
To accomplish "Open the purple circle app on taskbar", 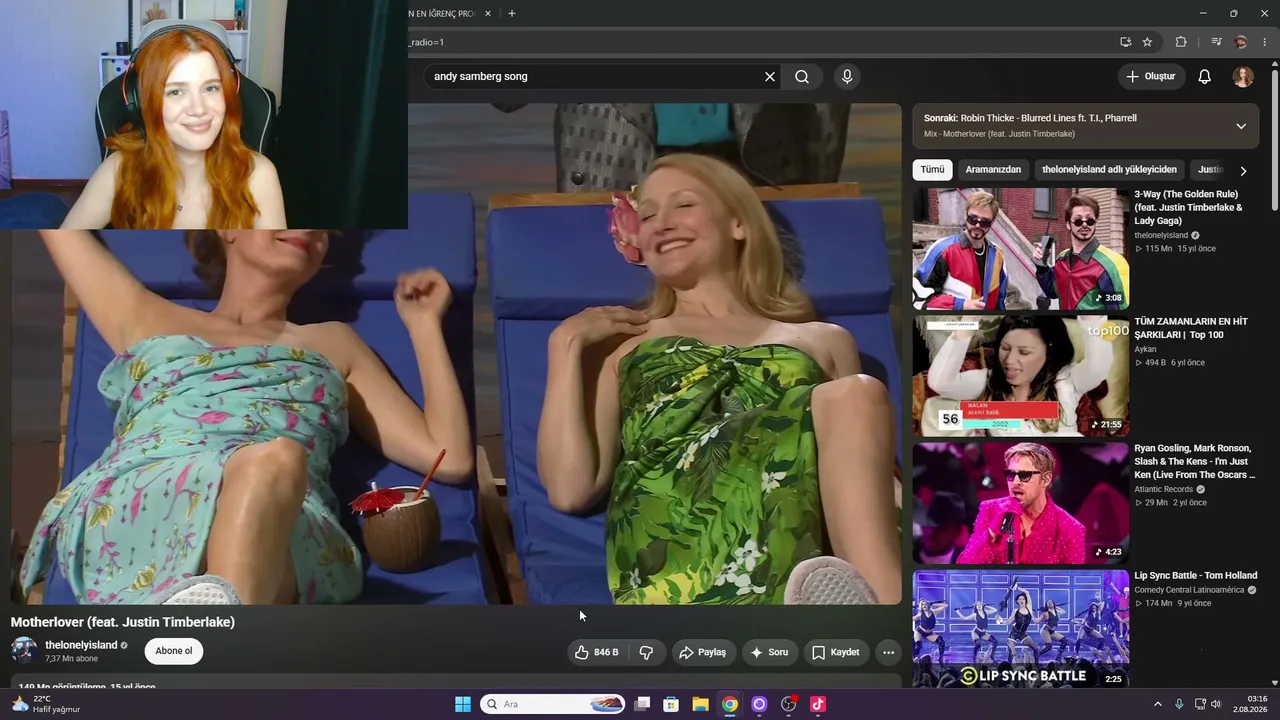I will tap(759, 704).
